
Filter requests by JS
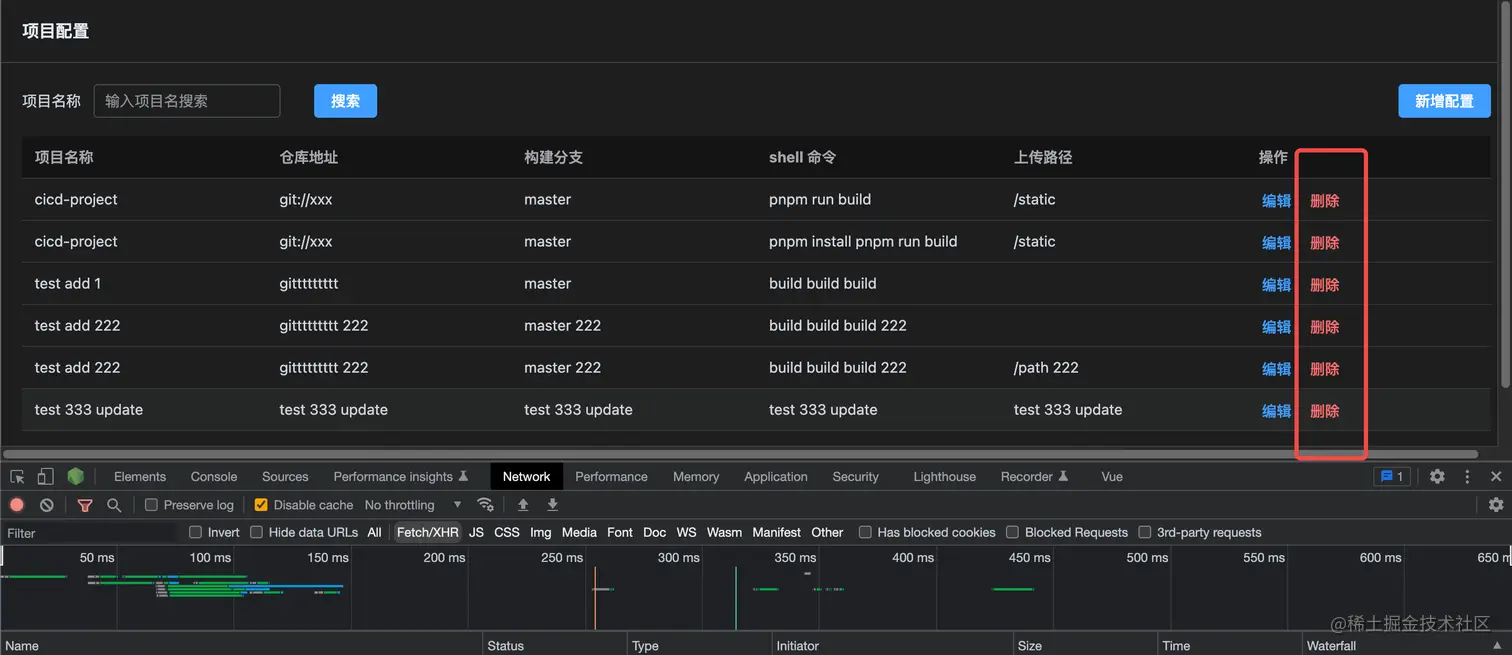coord(476,532)
